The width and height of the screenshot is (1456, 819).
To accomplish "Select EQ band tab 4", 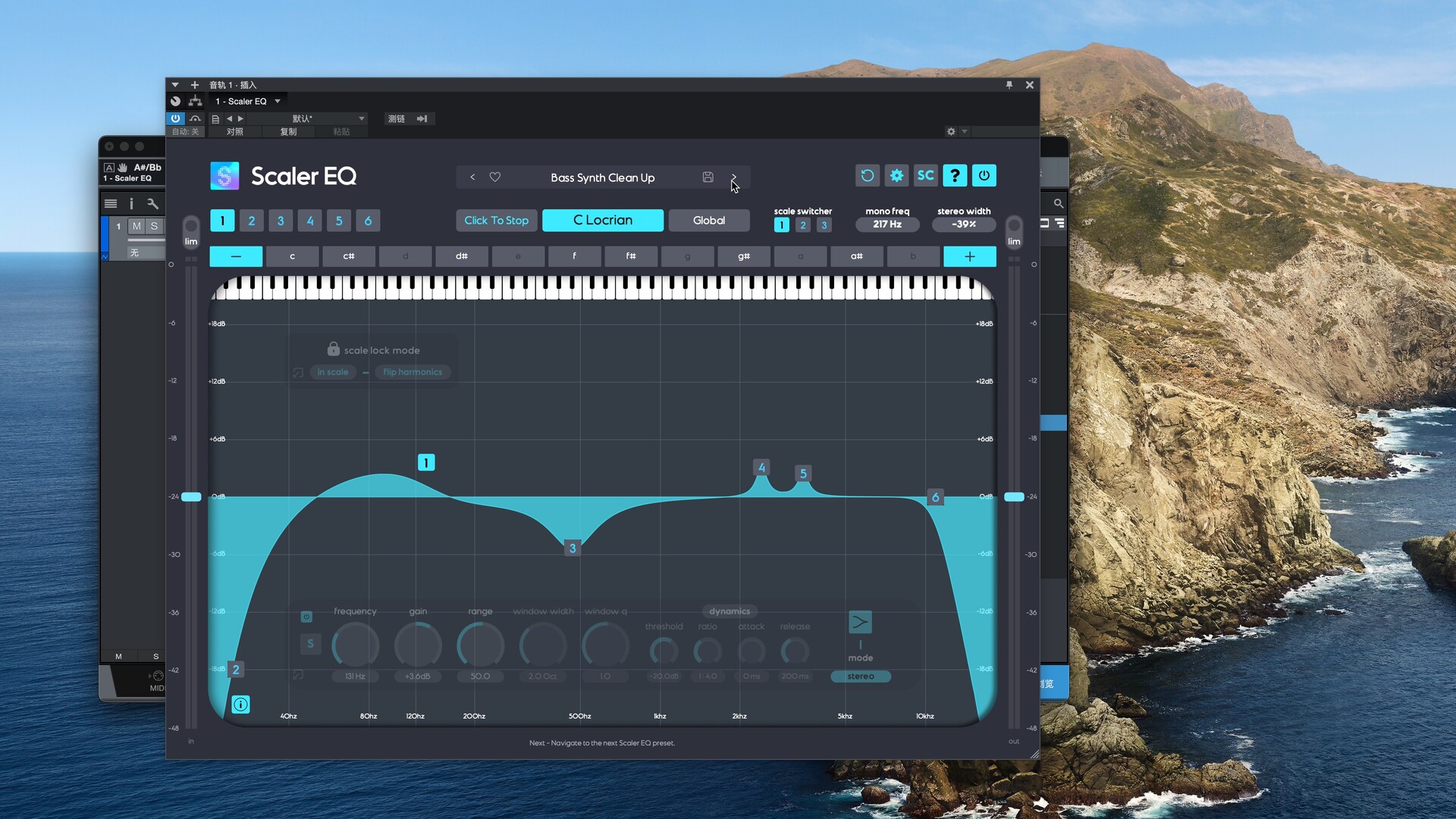I will pos(310,221).
